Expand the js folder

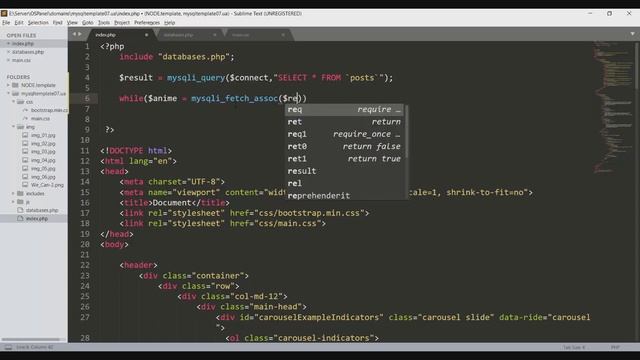(13, 202)
